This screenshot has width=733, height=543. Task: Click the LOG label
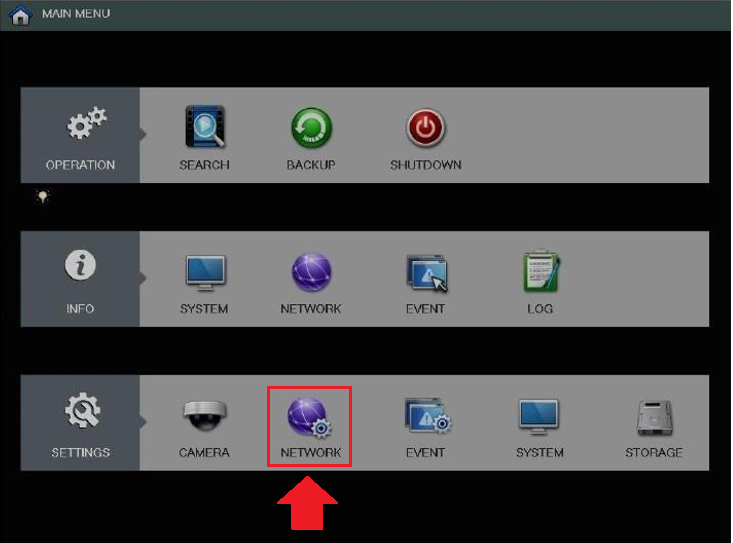(x=540, y=309)
